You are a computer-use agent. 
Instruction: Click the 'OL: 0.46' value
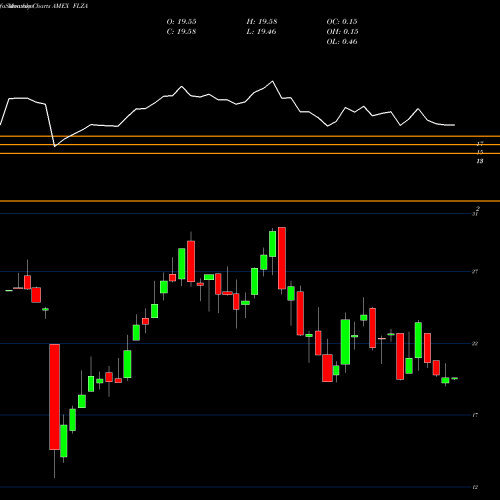click(x=342, y=42)
